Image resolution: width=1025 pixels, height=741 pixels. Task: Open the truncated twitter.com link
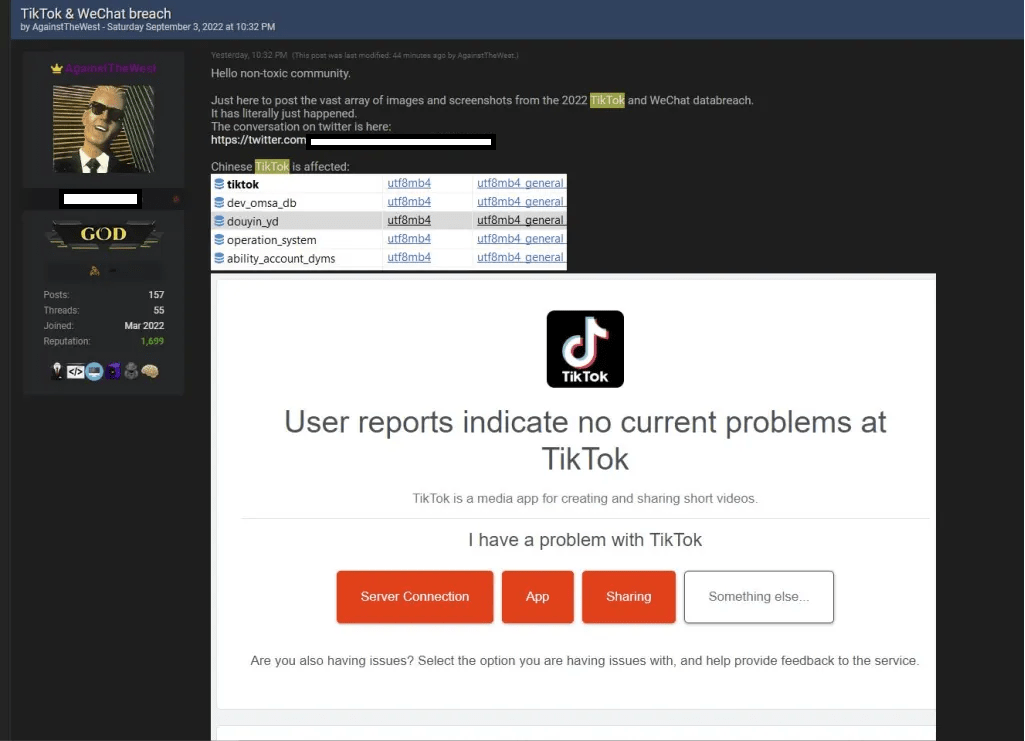click(x=260, y=141)
